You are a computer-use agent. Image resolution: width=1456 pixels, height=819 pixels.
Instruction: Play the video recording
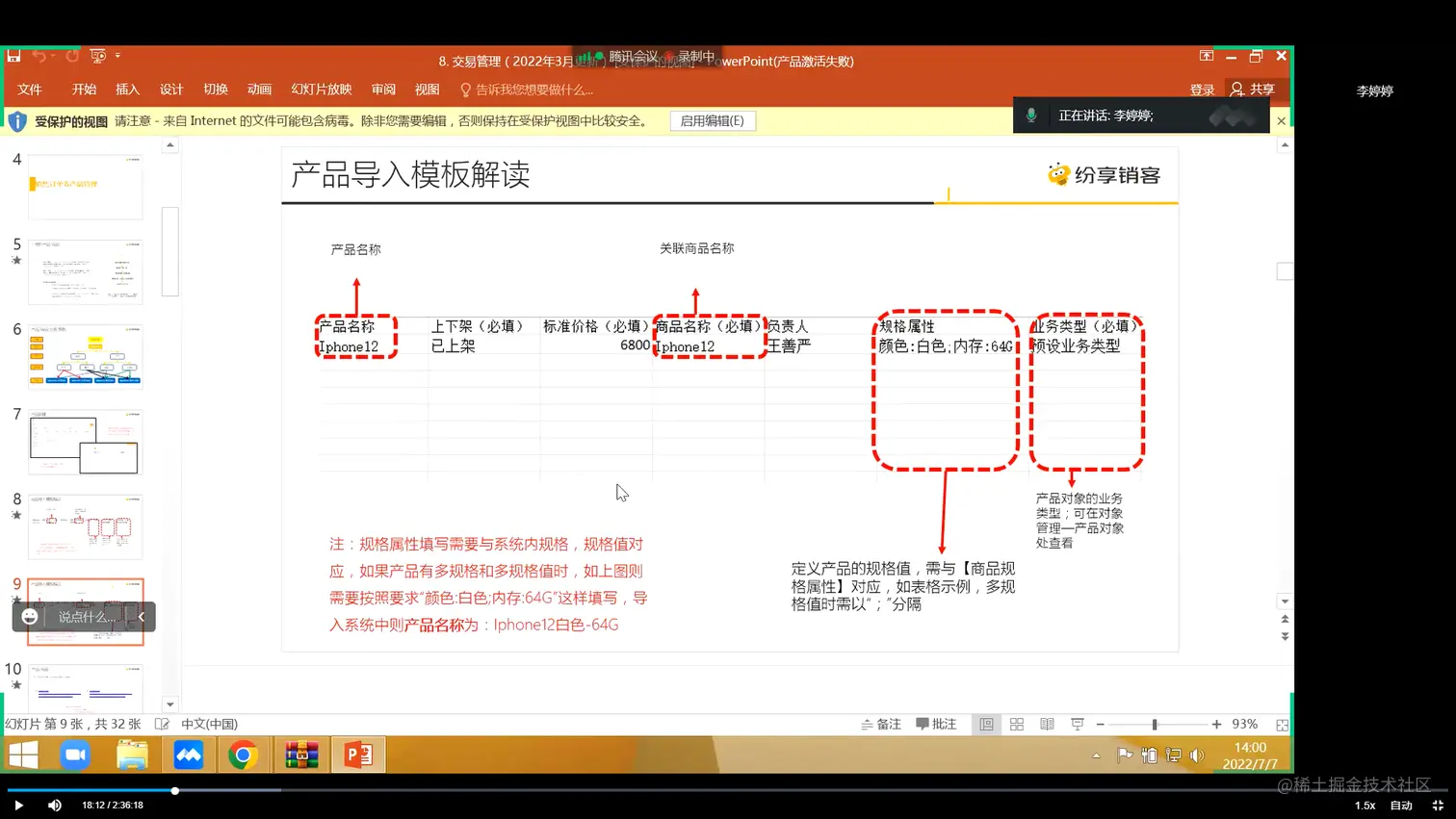pyautogui.click(x=18, y=806)
